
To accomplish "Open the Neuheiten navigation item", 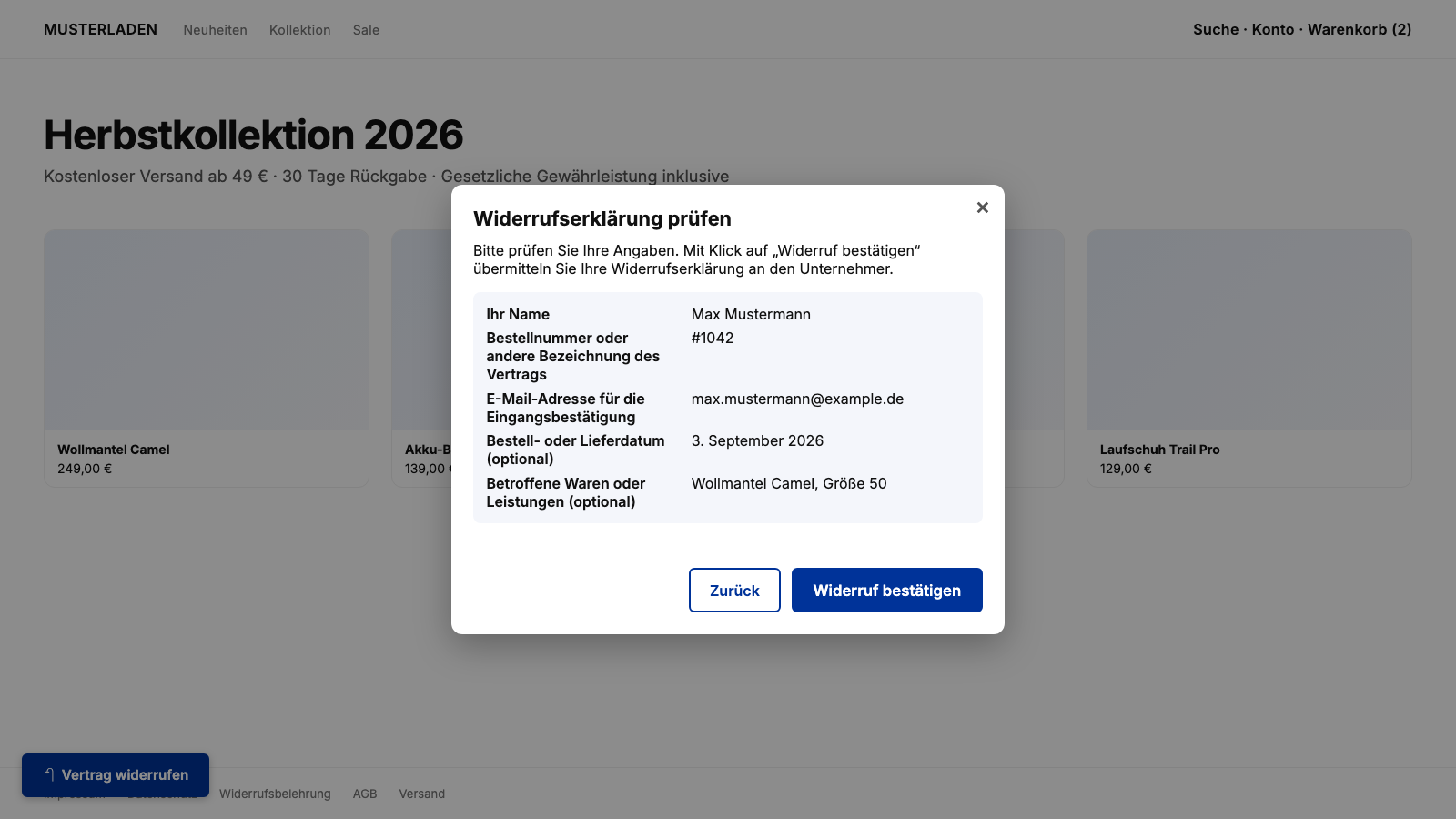I will coord(215,30).
